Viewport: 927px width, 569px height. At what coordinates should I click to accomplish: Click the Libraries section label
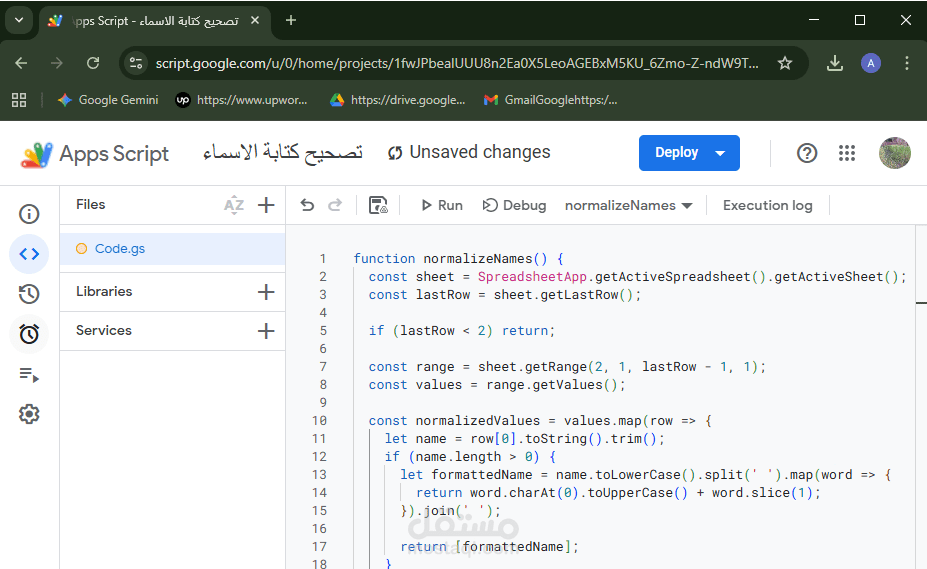click(x=104, y=292)
